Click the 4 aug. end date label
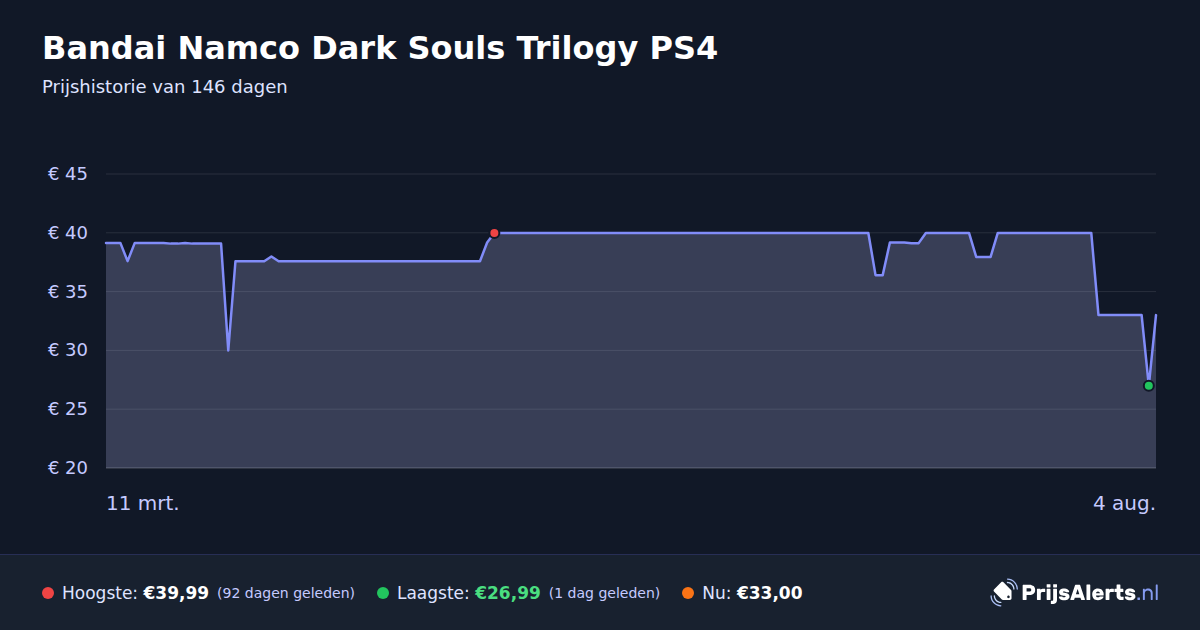Image resolution: width=1200 pixels, height=630 pixels. tap(1124, 504)
